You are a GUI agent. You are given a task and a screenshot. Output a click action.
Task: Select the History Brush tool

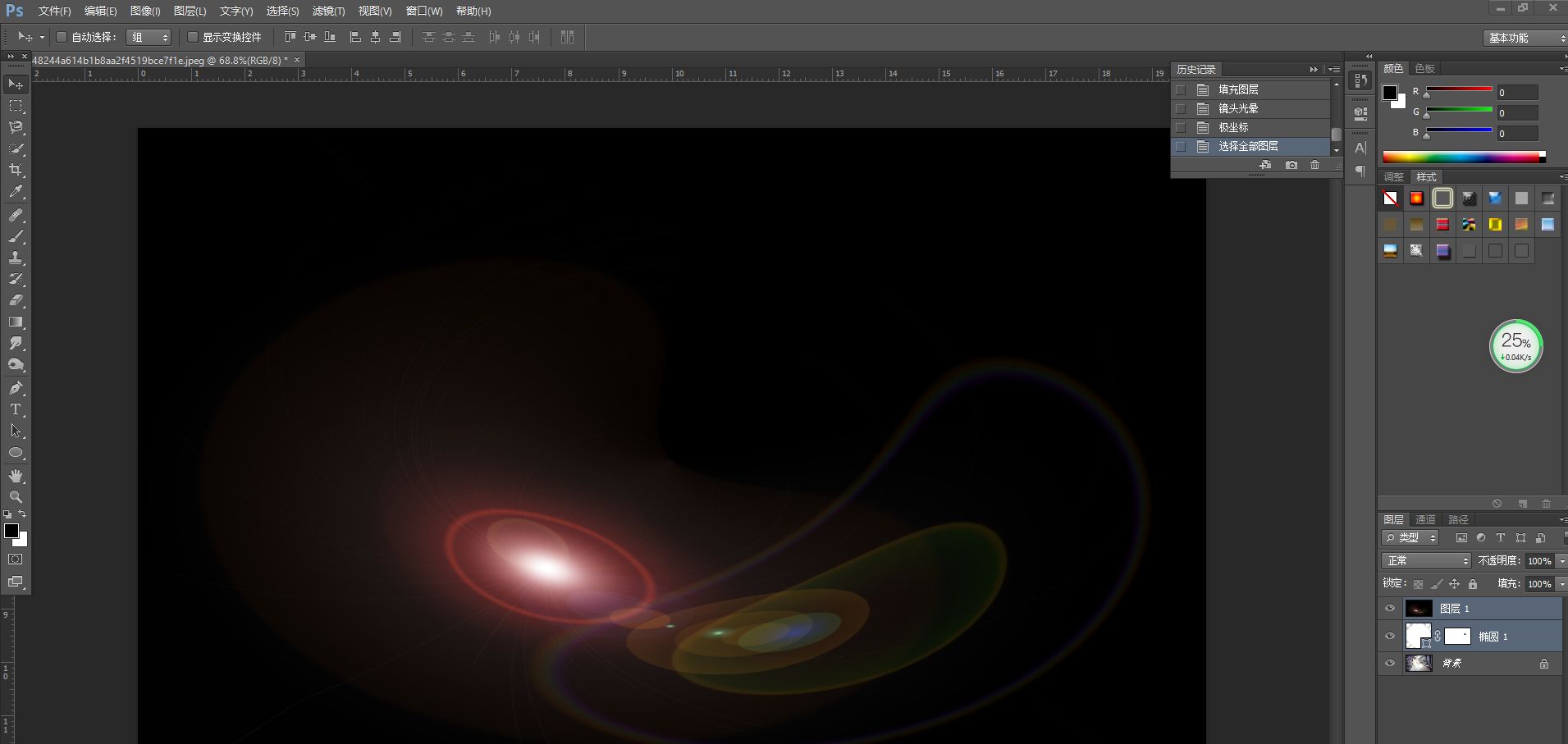[x=16, y=279]
